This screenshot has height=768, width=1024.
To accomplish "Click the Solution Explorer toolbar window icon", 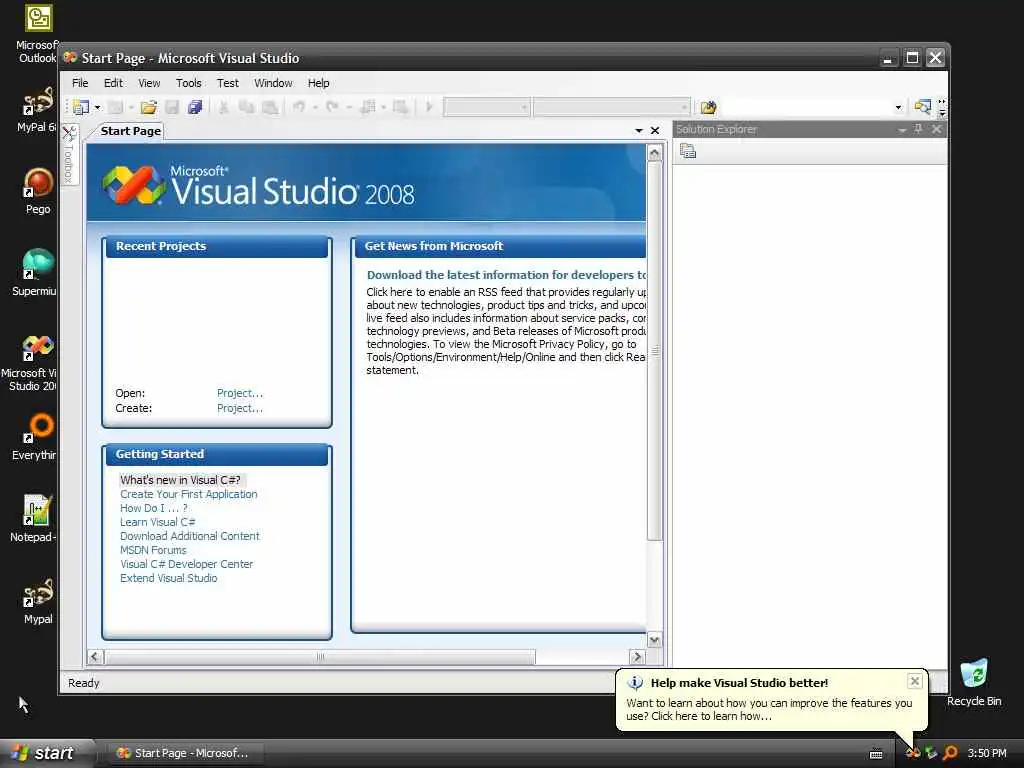I will click(922, 107).
